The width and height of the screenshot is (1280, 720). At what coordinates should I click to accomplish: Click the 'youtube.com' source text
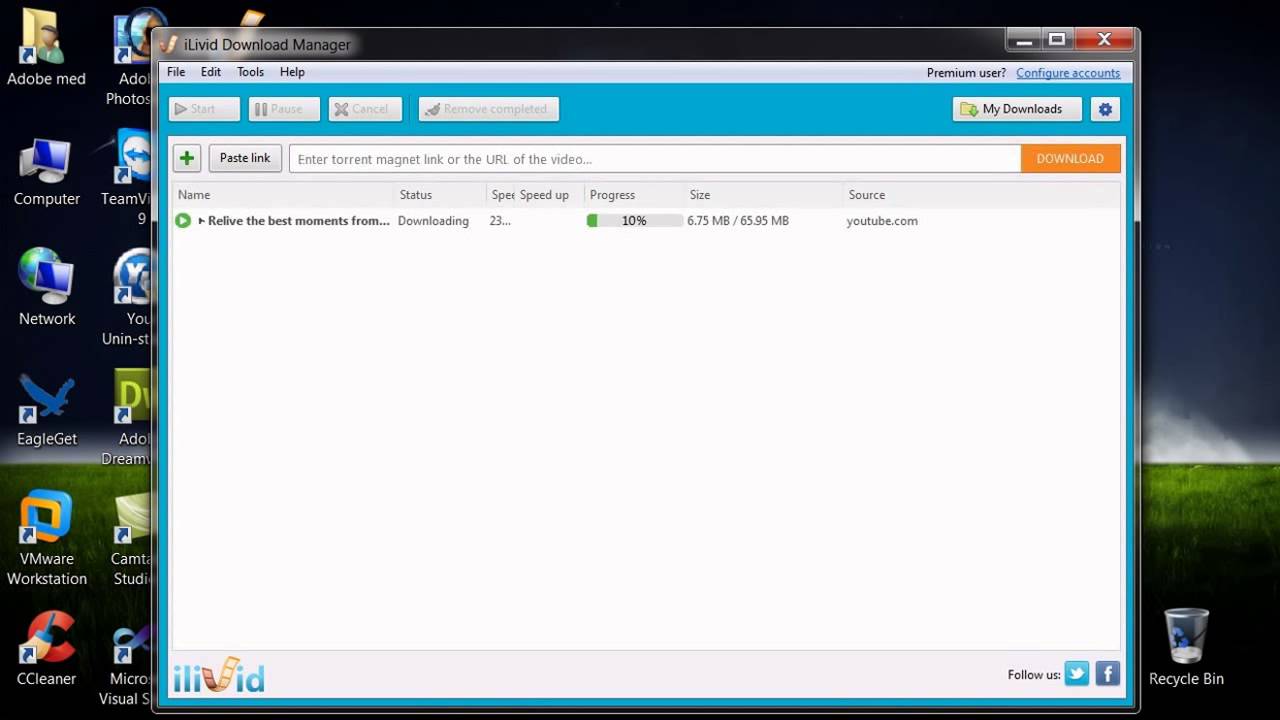pyautogui.click(x=882, y=221)
